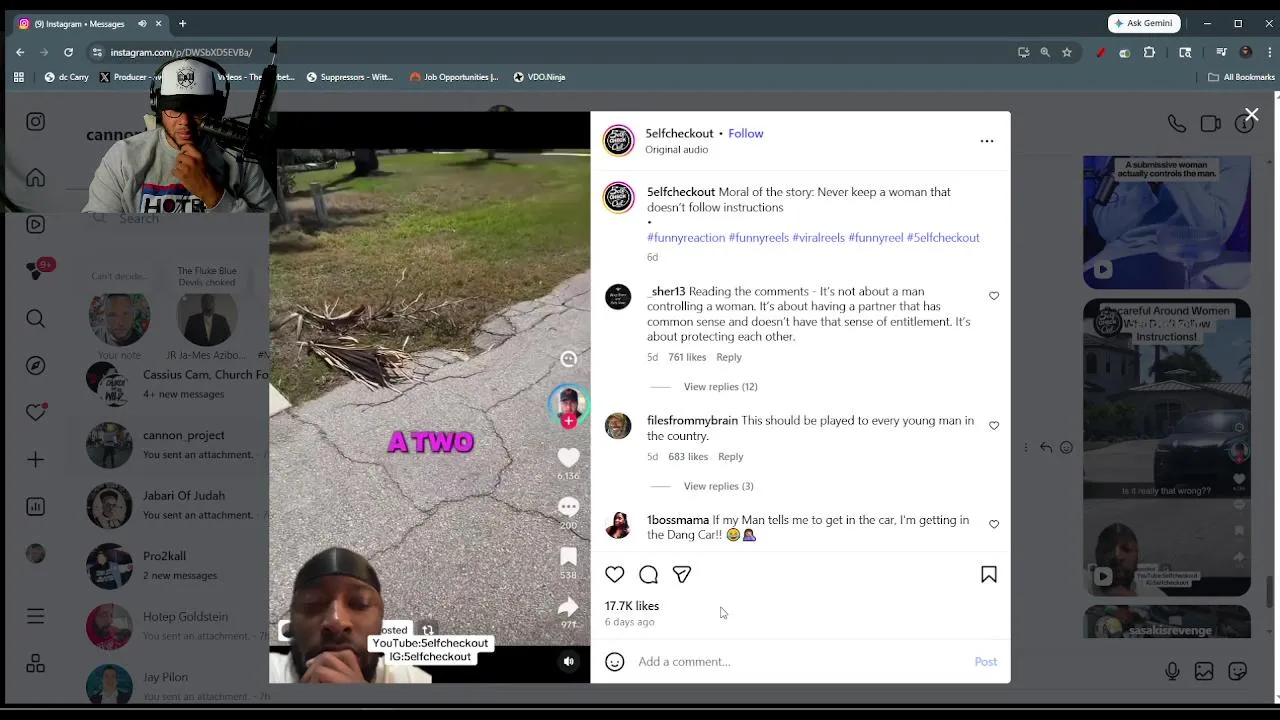Open #funnyreaction hashtag

pos(686,238)
